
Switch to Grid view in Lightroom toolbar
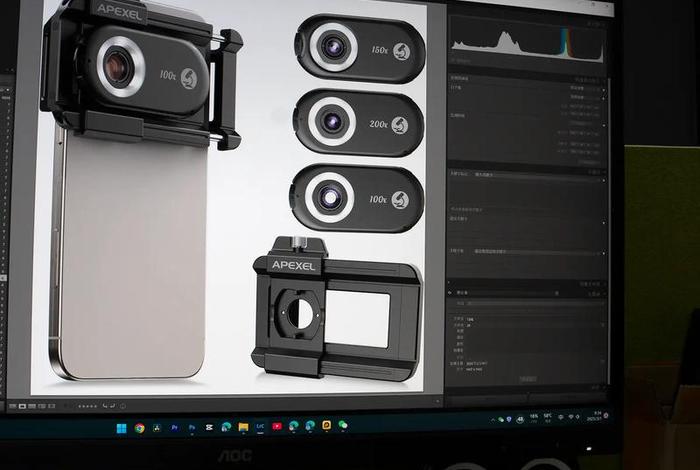point(13,407)
